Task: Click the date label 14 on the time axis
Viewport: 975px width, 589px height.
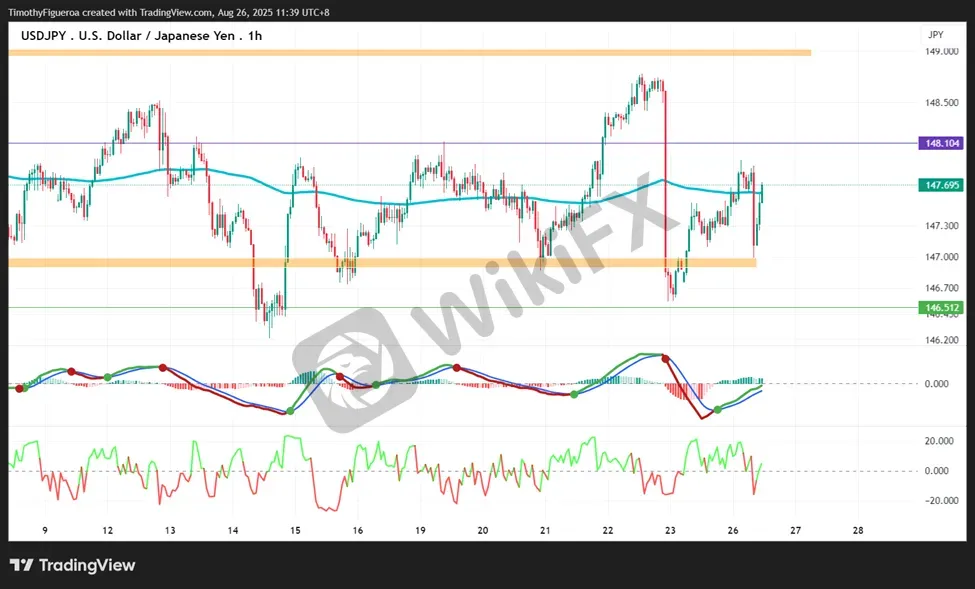Action: (233, 531)
